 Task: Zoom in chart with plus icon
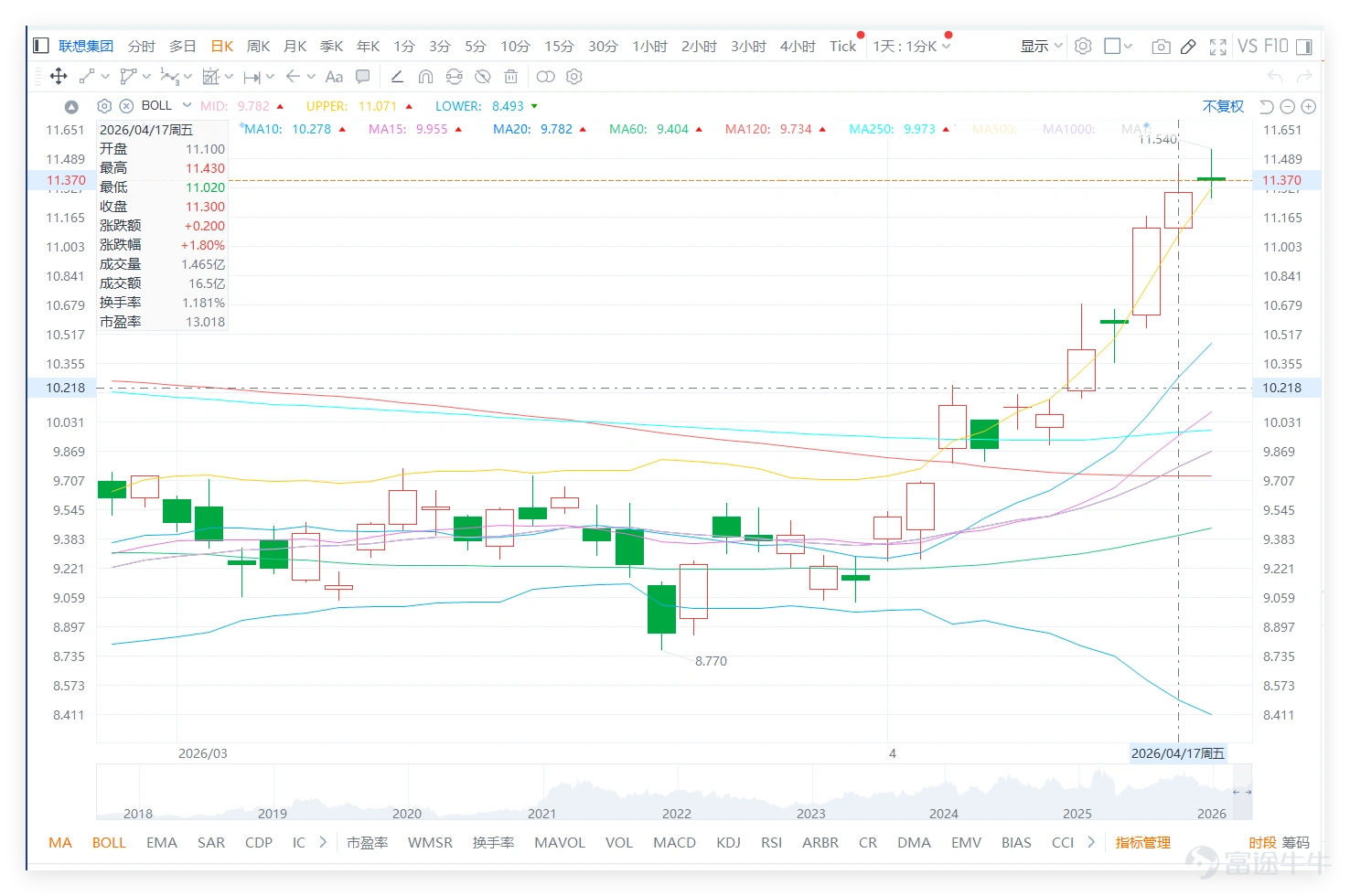click(x=1309, y=107)
